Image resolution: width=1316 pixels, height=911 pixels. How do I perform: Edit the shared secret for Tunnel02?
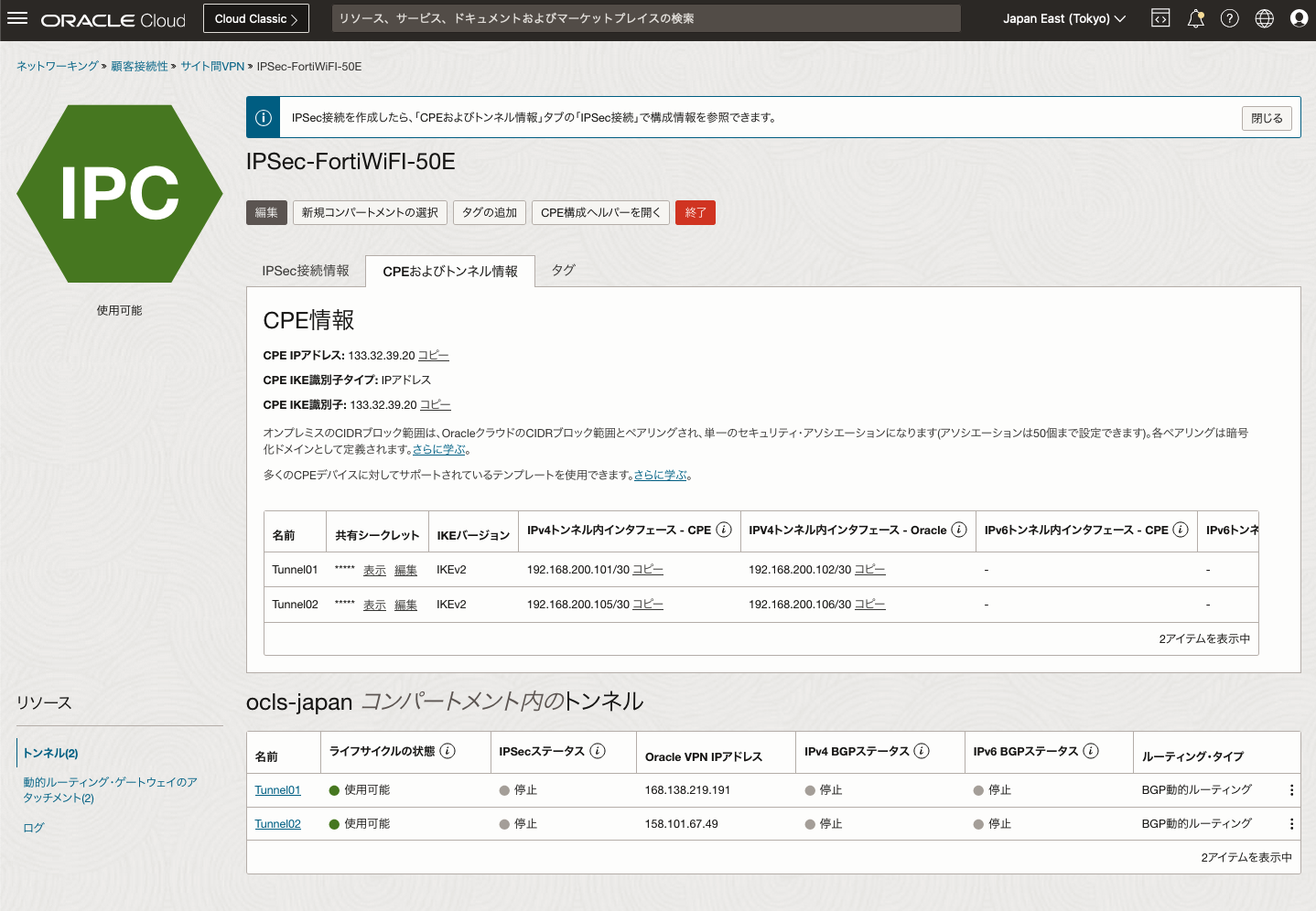click(405, 605)
